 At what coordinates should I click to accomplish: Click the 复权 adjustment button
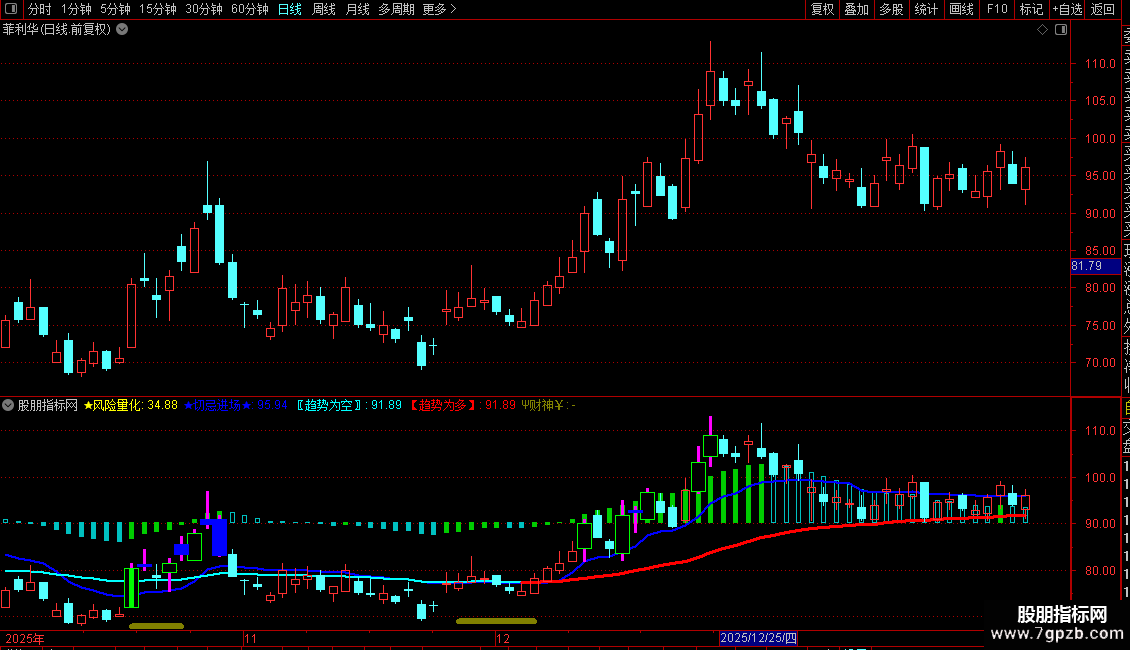822,9
